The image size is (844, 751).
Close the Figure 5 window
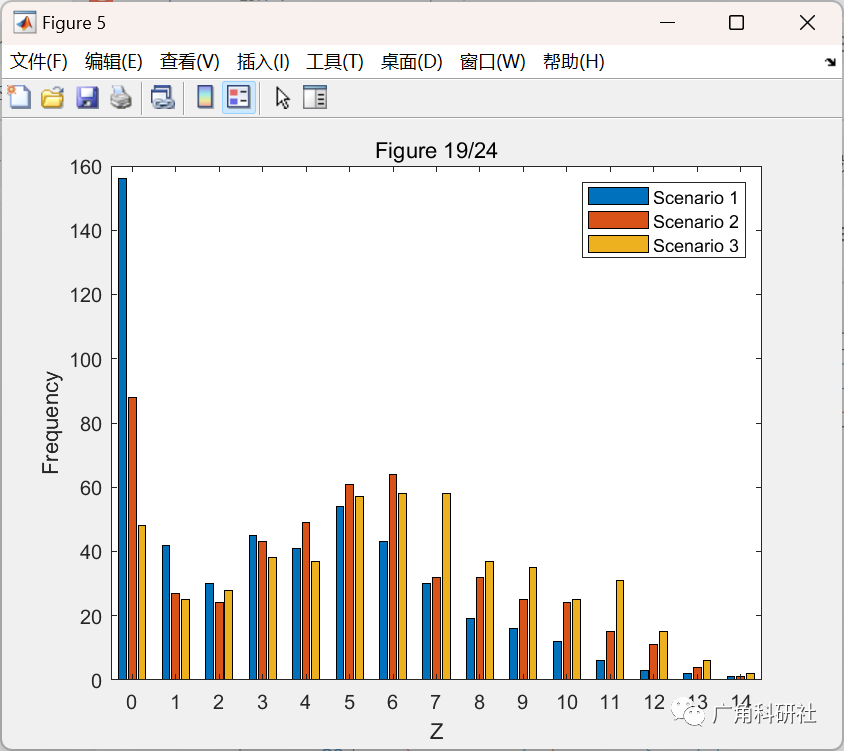(x=807, y=23)
